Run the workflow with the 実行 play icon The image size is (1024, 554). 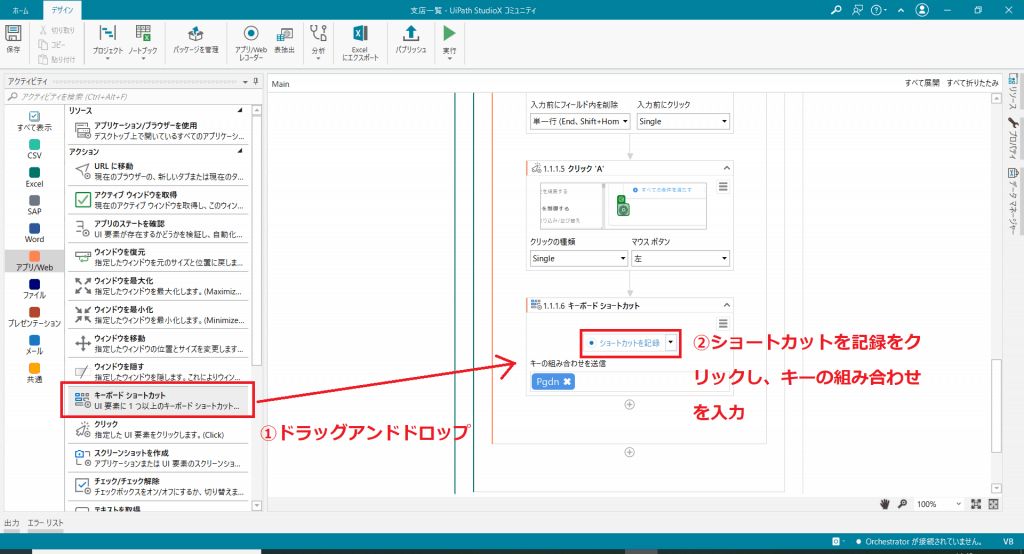pyautogui.click(x=449, y=38)
